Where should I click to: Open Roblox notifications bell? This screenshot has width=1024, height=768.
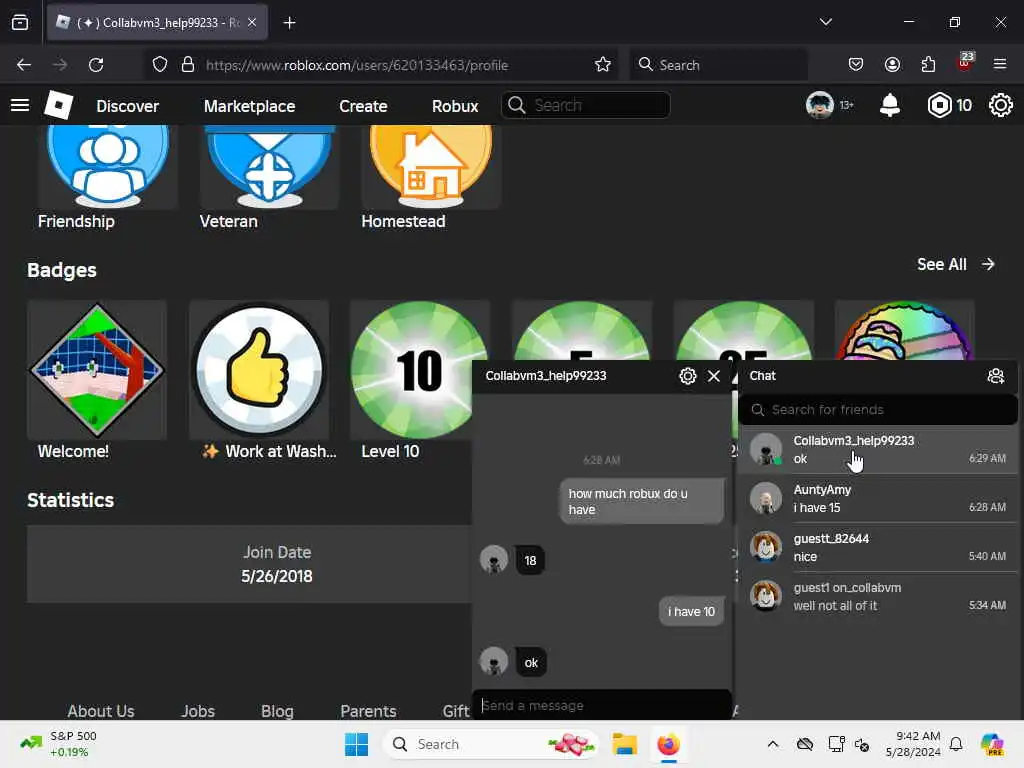(x=889, y=105)
